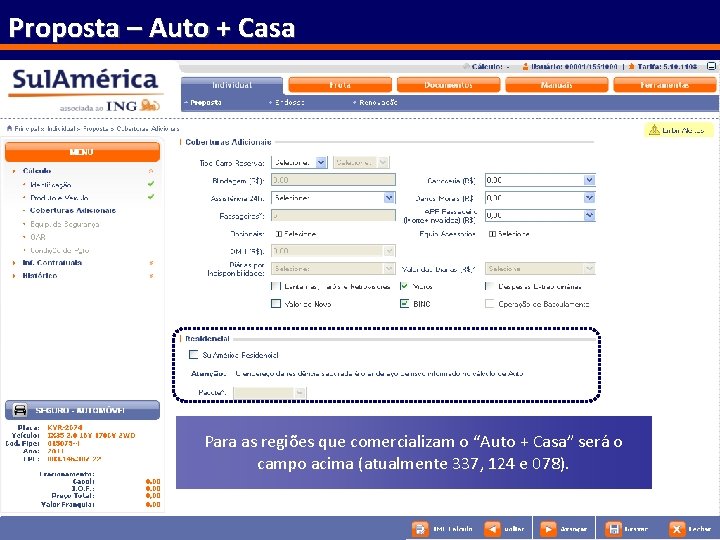The image size is (720, 540).
Task: Click the print Calculo icon in bottom bar
Action: [x=419, y=529]
